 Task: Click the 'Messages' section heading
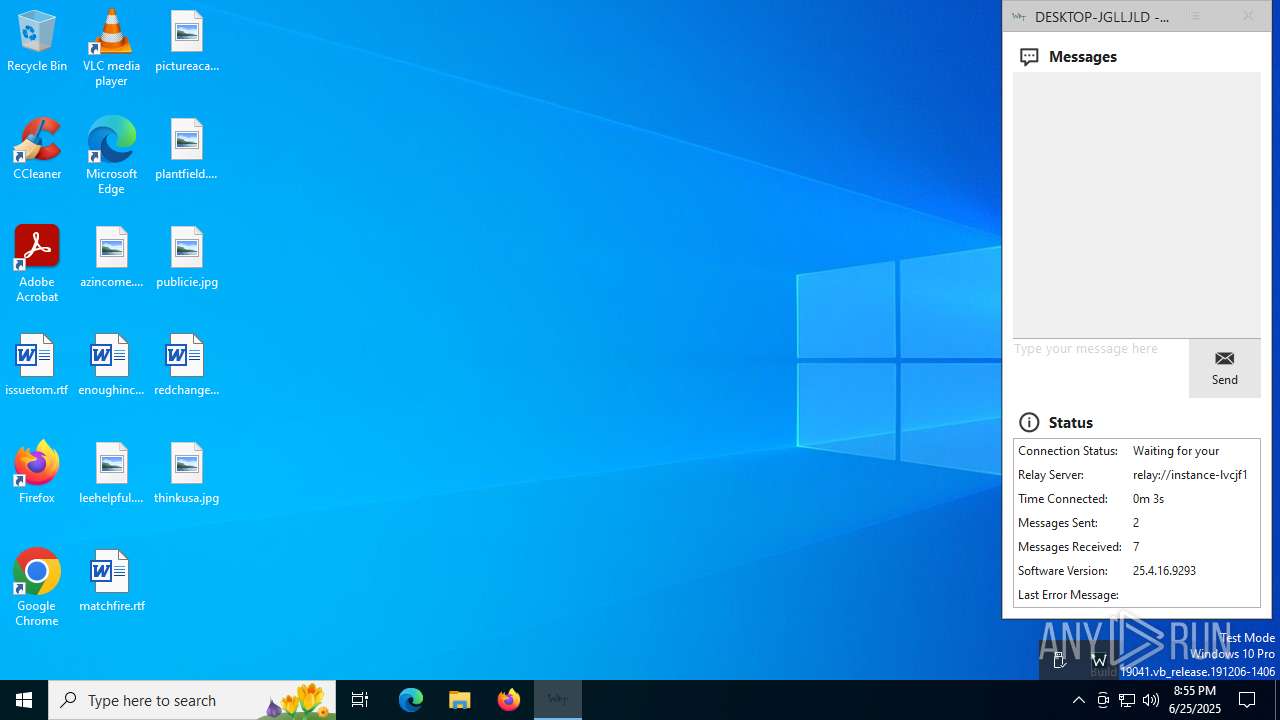[x=1083, y=57]
